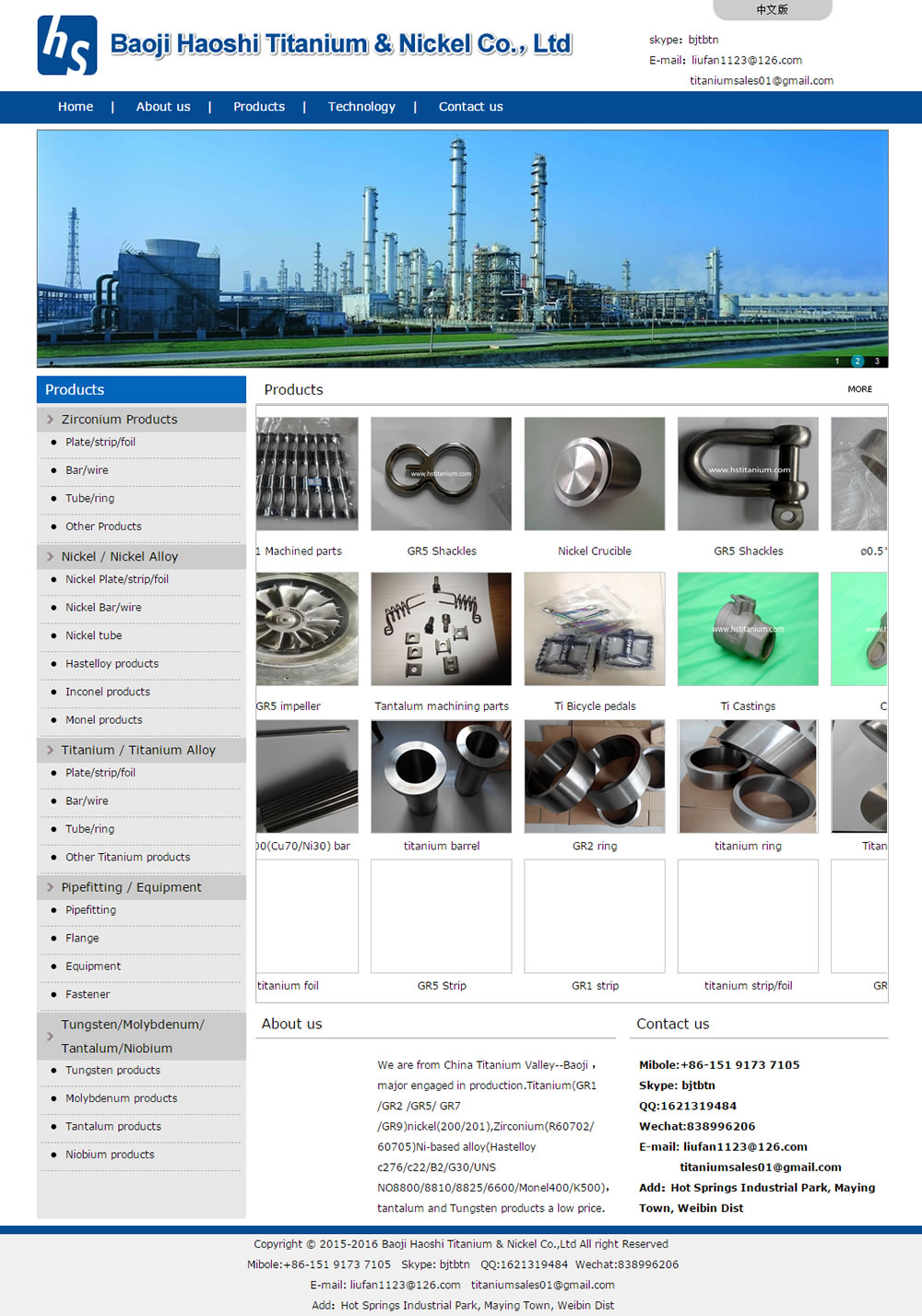Open Ti Castings product image
Image resolution: width=922 pixels, height=1316 pixels.
click(x=748, y=629)
